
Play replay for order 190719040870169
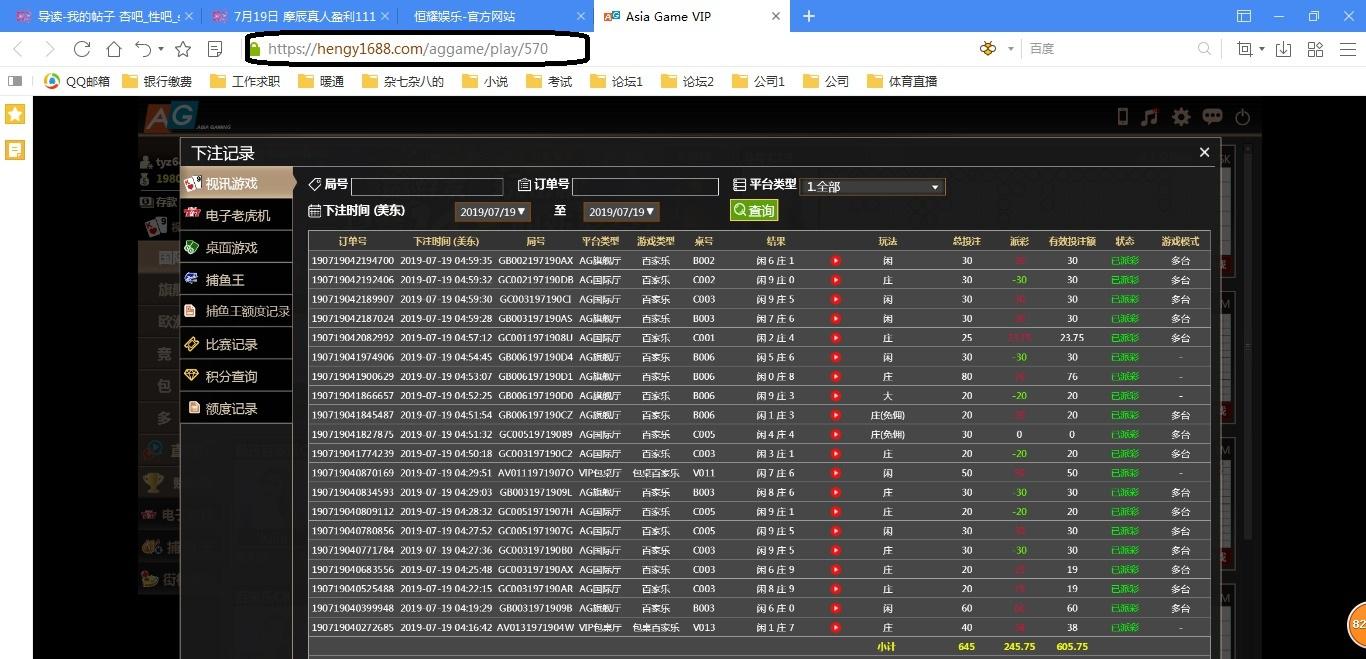tap(836, 473)
